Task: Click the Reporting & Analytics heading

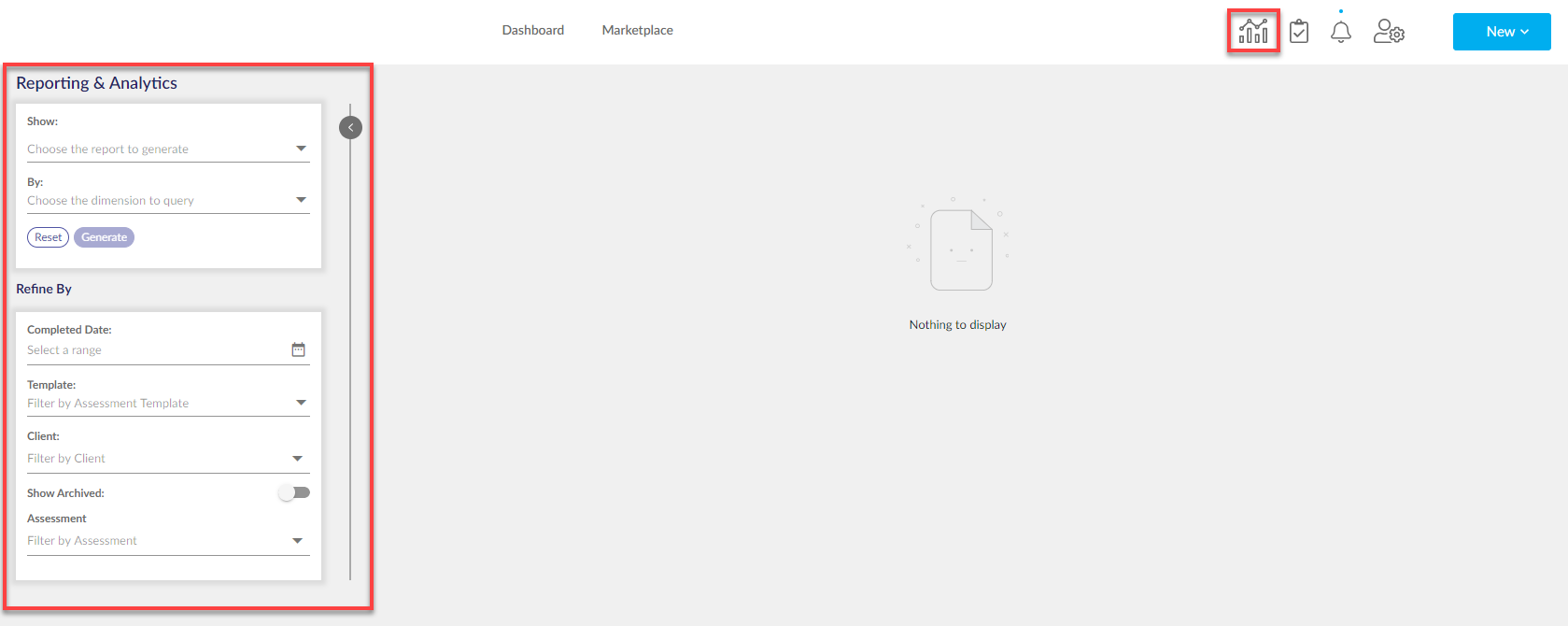Action: 97,83
